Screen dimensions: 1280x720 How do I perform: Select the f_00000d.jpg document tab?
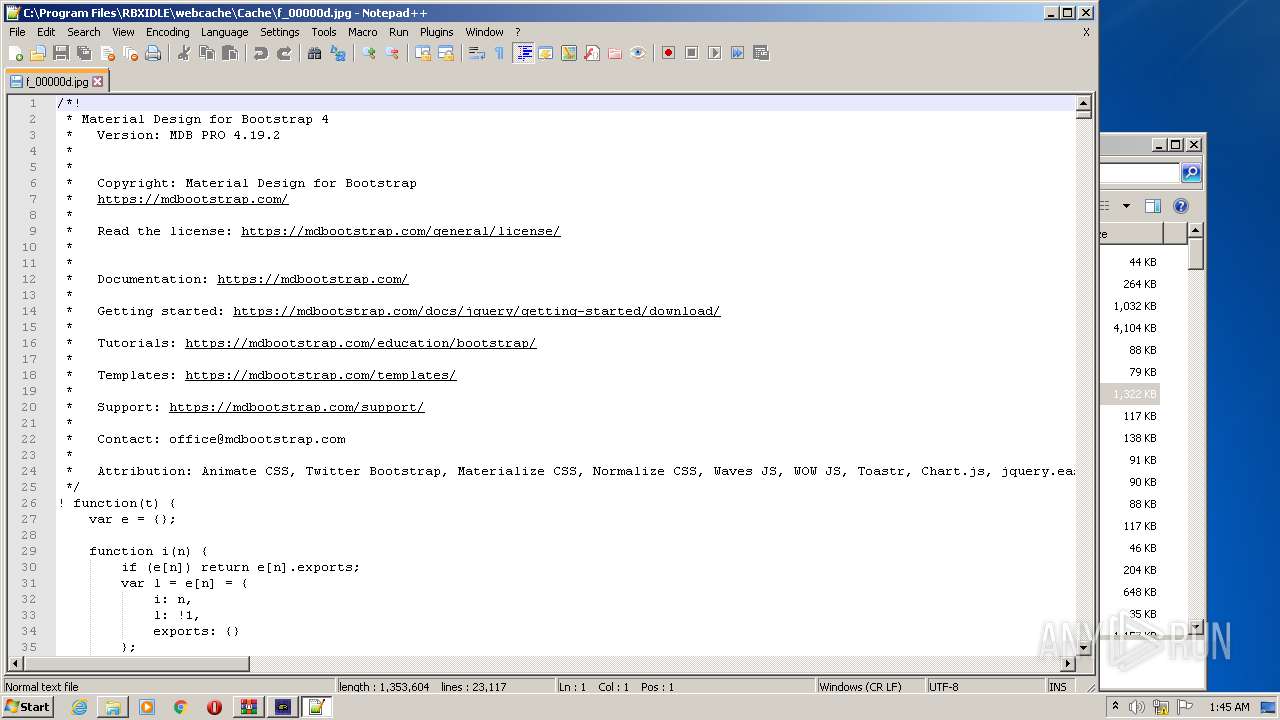[57, 82]
